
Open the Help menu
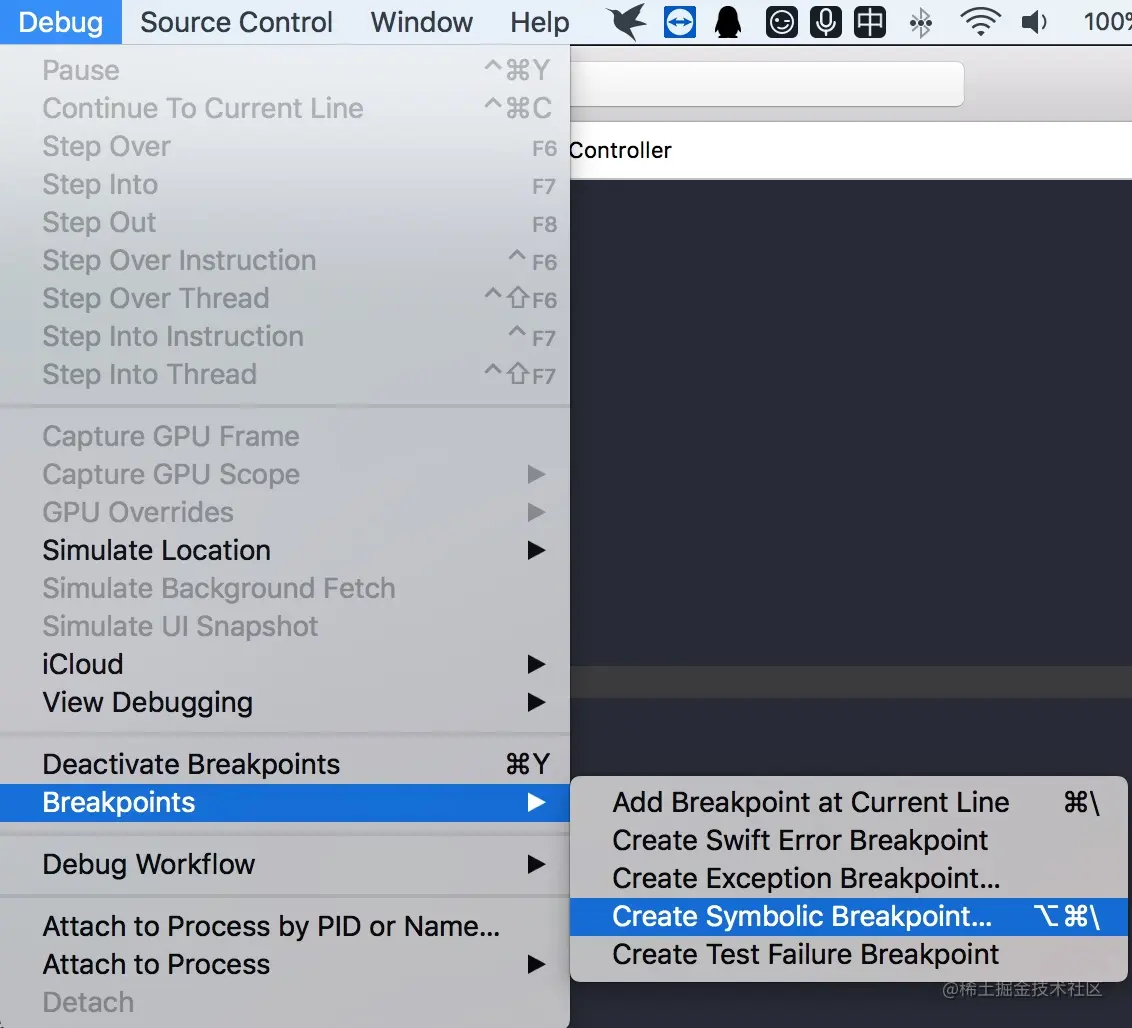(539, 22)
